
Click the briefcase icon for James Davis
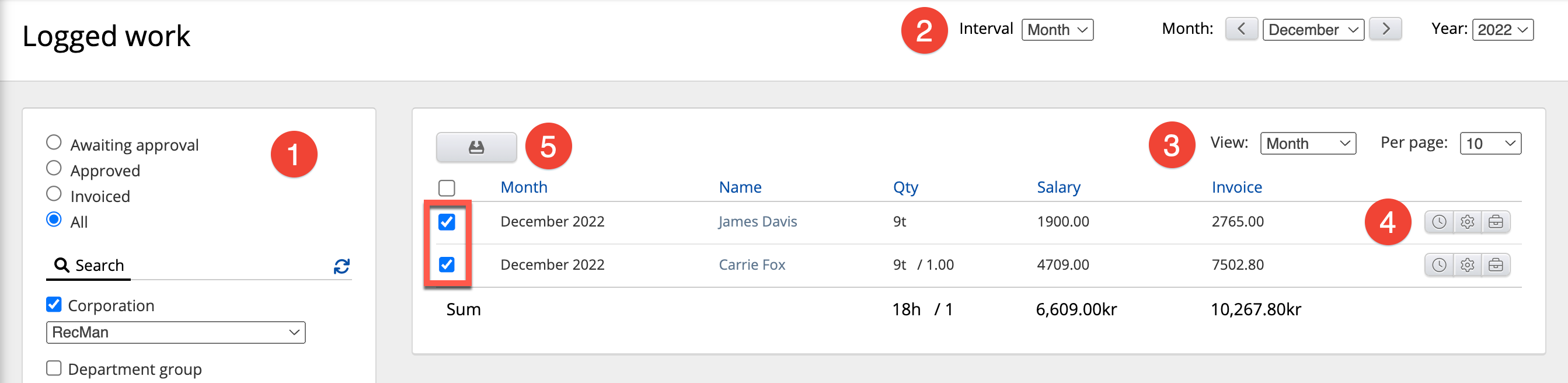[1496, 222]
